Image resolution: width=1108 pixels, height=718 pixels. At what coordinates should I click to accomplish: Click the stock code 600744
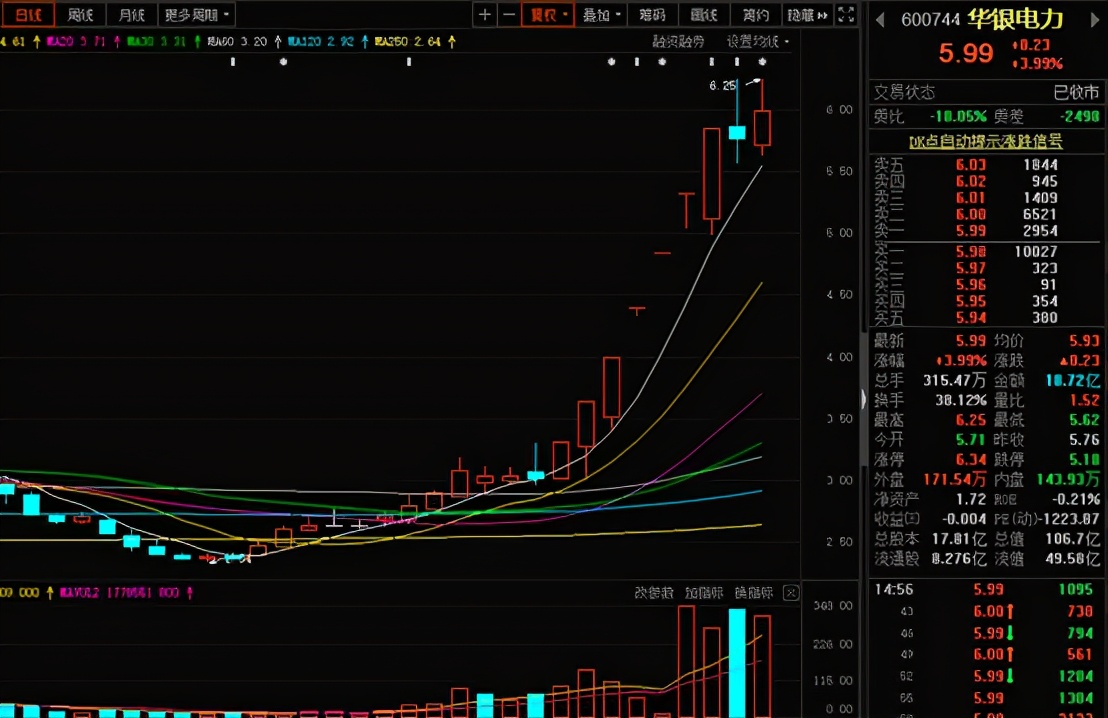(930, 20)
